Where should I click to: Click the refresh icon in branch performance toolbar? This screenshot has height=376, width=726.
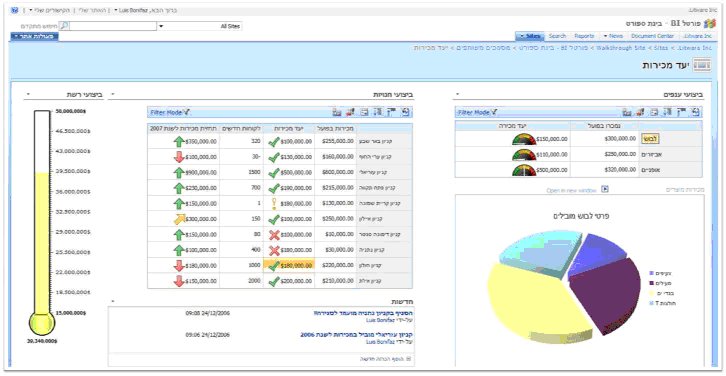click(x=695, y=112)
